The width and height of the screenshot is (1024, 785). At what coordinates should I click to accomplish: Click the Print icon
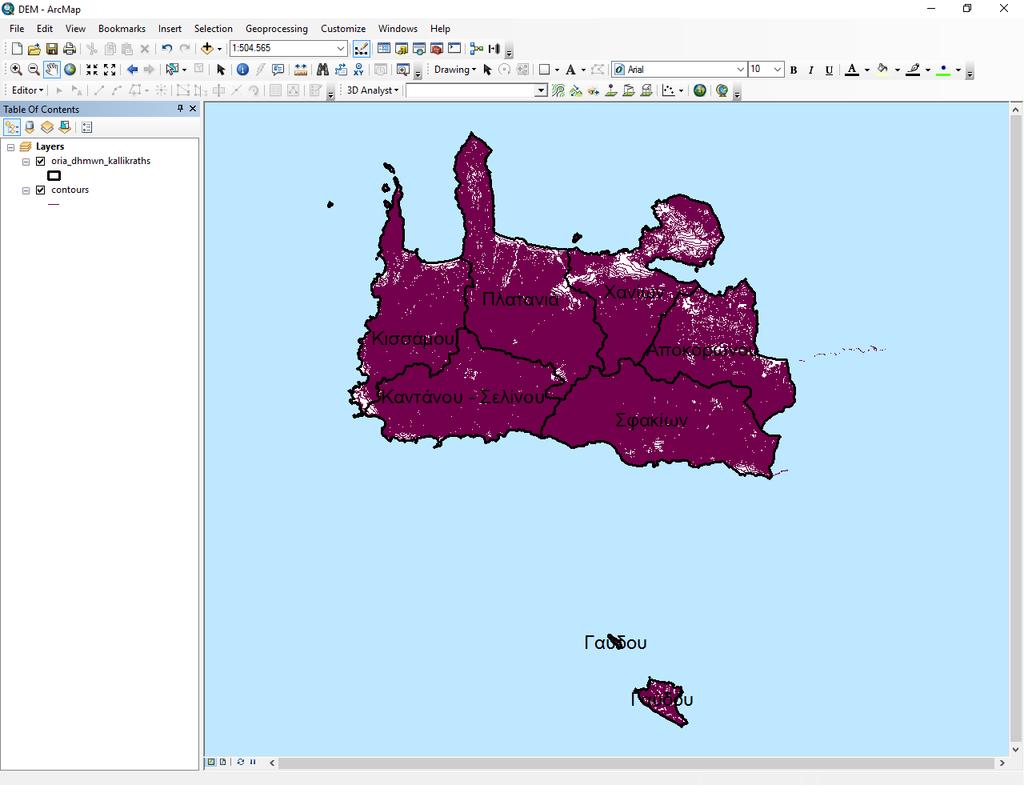point(69,48)
